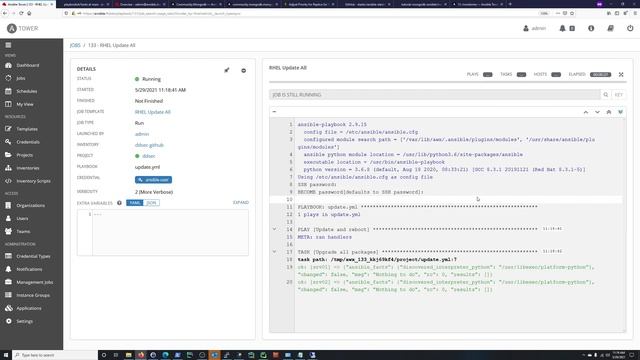The image size is (640, 360).
Task: Collapse the TASK Upgrade all packages section
Action: click(274, 252)
